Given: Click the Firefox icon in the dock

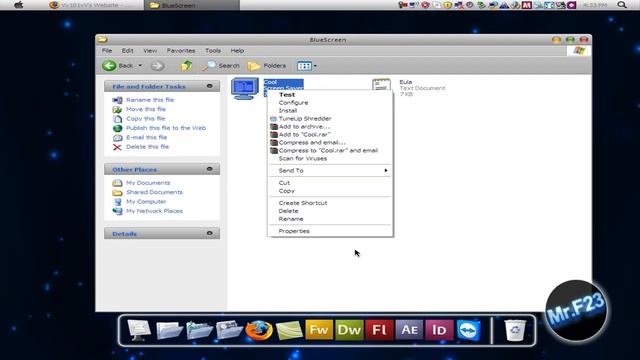Looking at the screenshot, I should (259, 330).
